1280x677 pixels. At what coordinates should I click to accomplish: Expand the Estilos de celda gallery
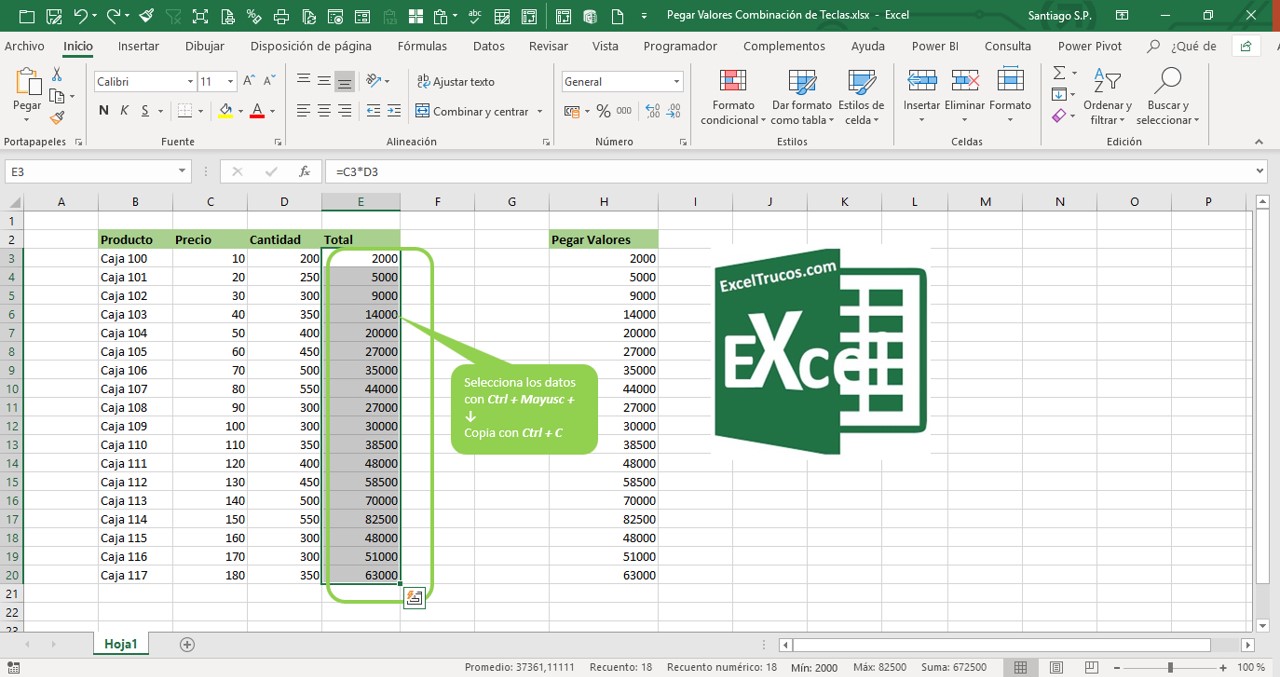(x=861, y=96)
